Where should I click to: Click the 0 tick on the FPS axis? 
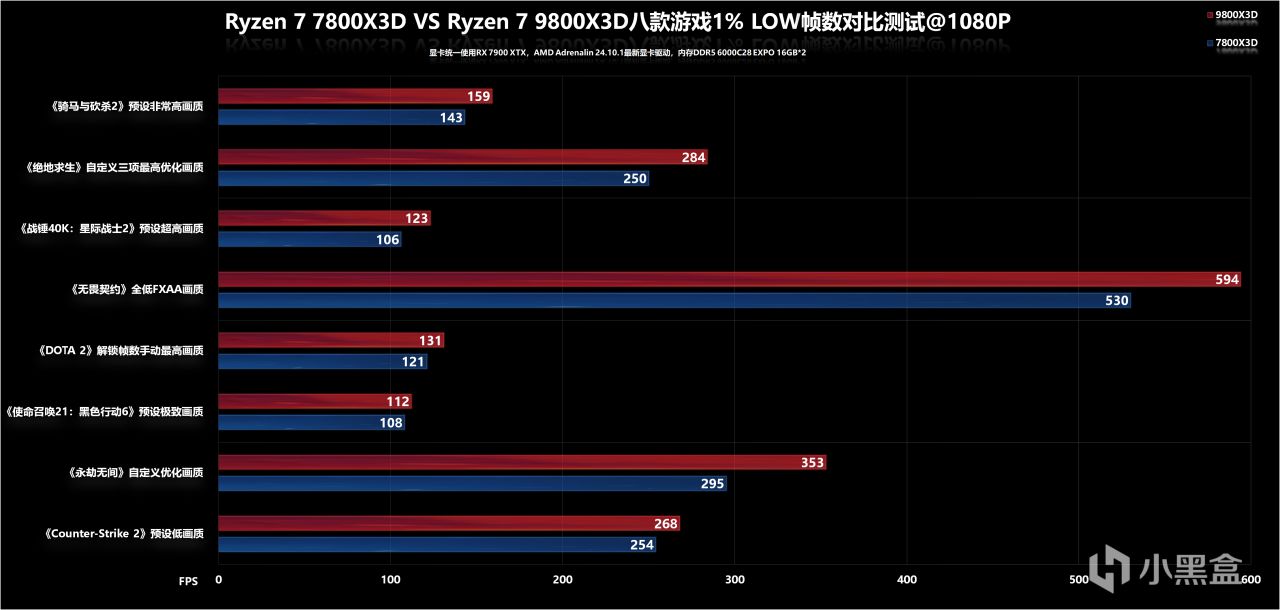218,580
